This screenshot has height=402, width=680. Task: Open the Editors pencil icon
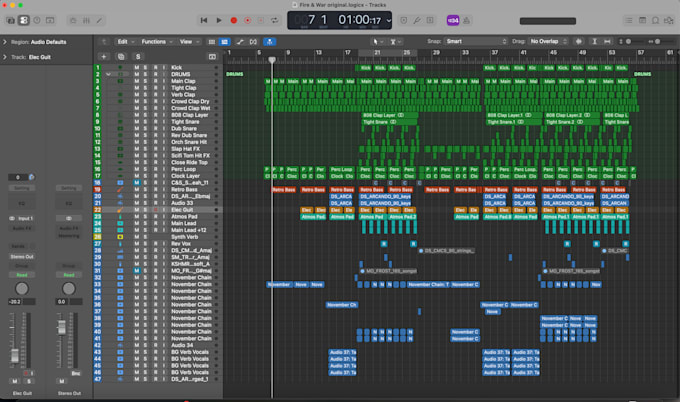pyautogui.click(x=99, y=20)
